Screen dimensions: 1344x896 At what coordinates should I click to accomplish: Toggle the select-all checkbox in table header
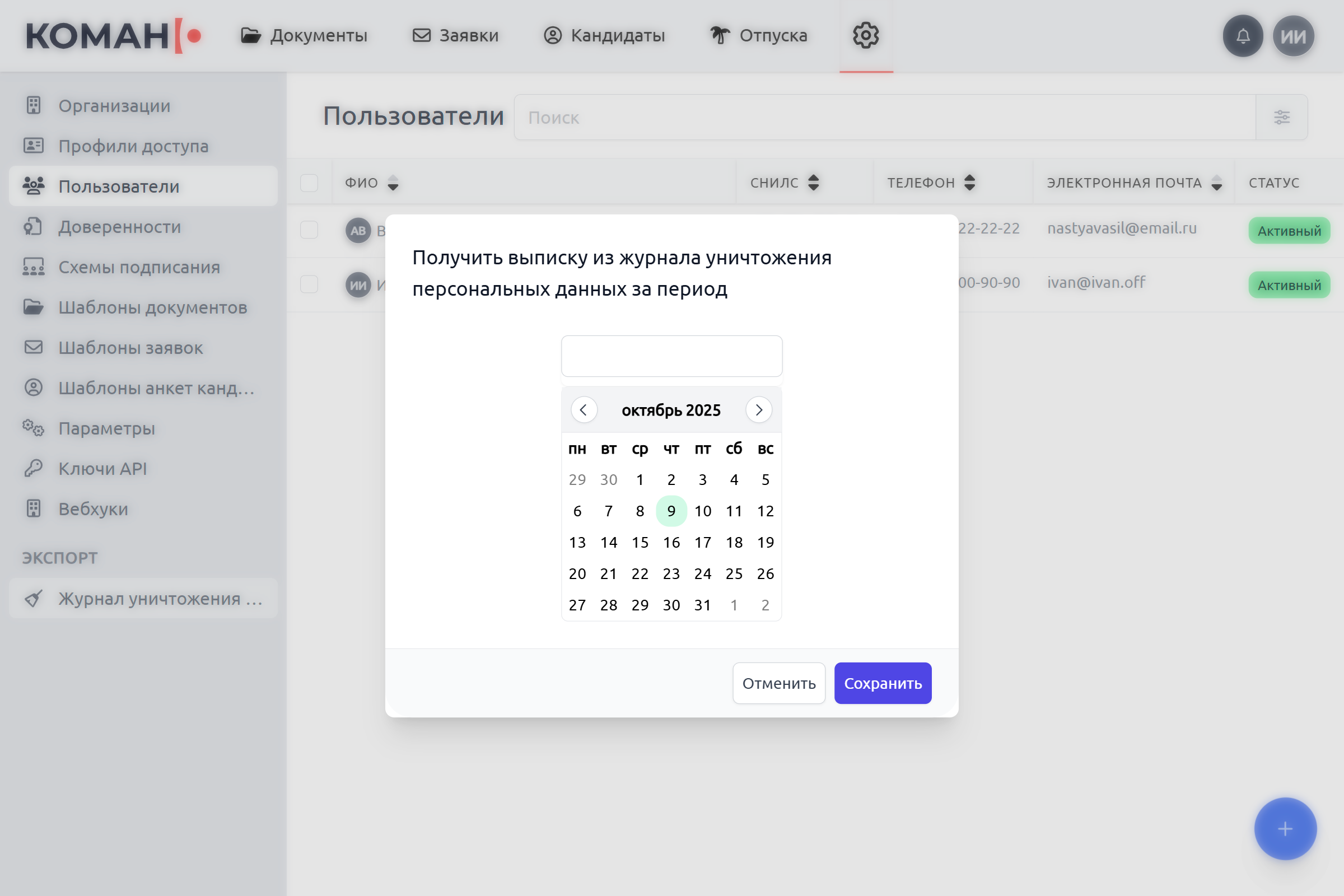(309, 183)
